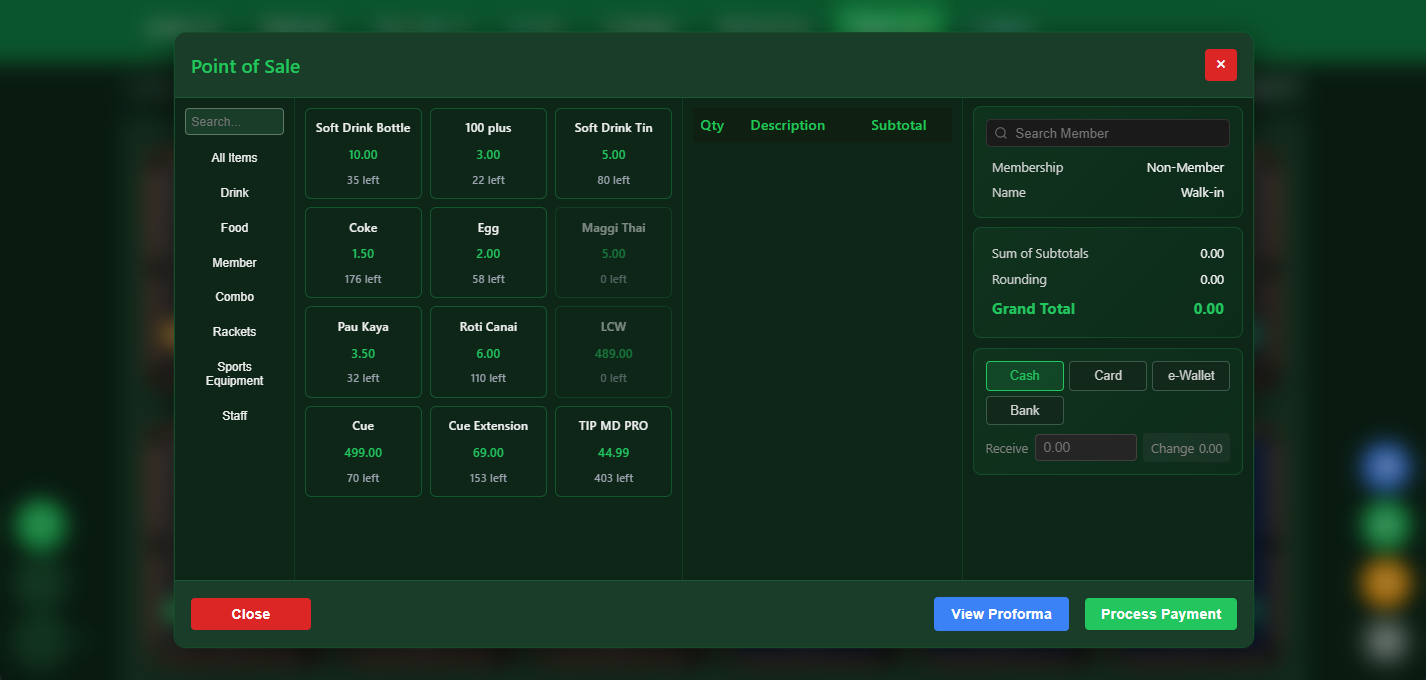Filter items by Drink category

(234, 193)
